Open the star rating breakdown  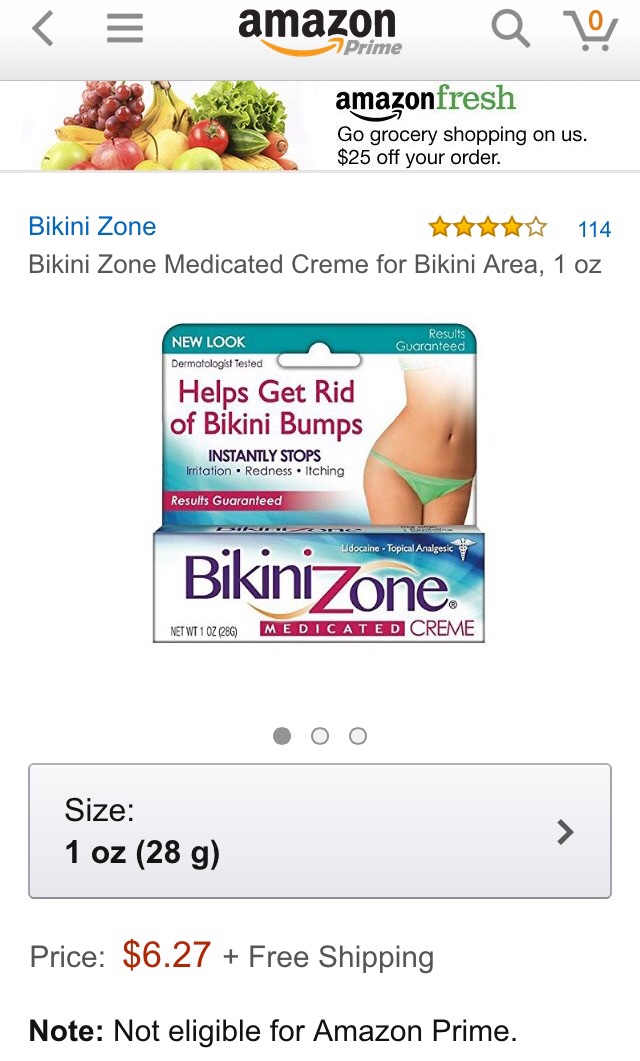[x=488, y=227]
